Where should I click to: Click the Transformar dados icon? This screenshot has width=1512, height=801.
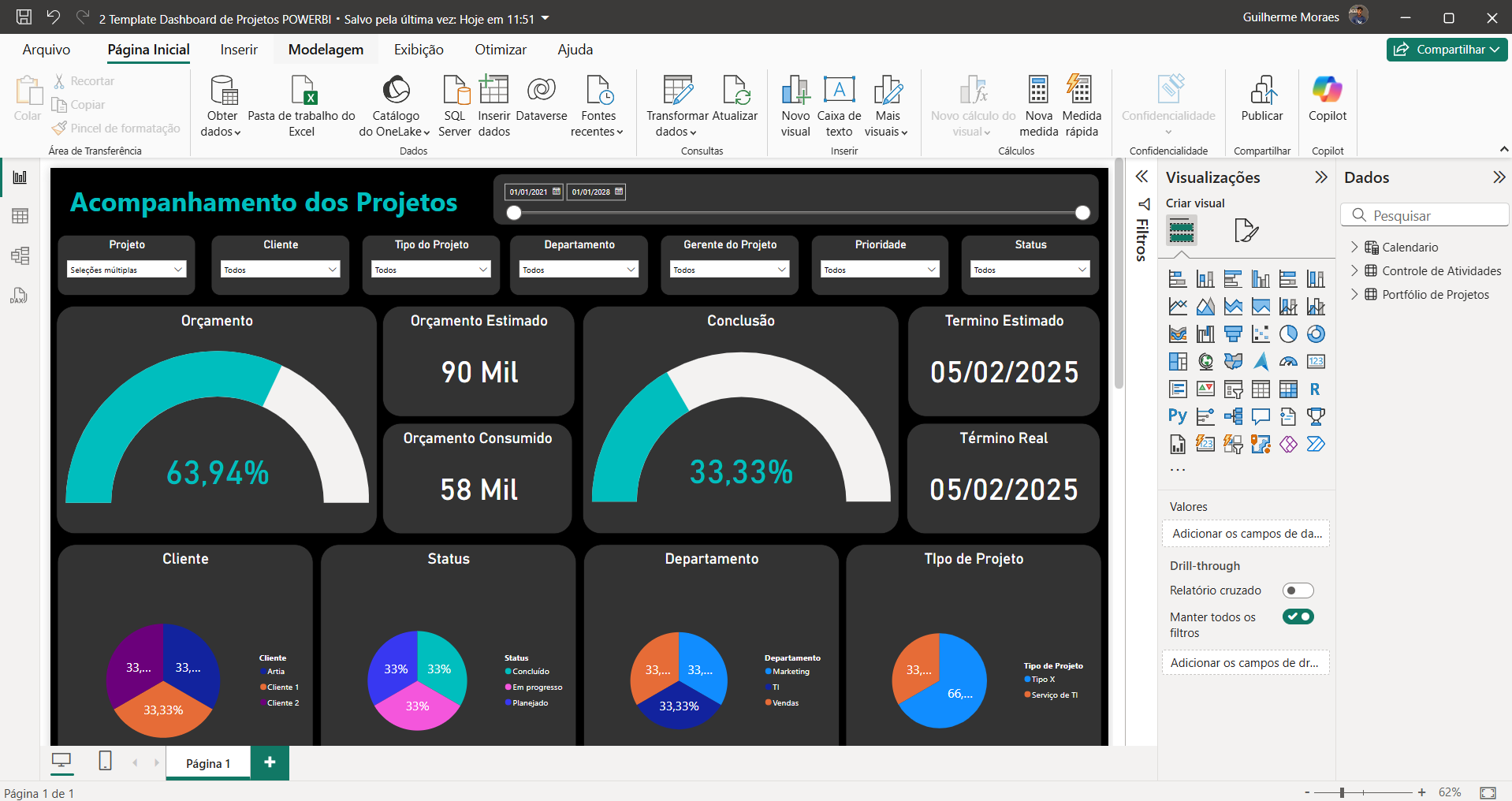point(677,91)
